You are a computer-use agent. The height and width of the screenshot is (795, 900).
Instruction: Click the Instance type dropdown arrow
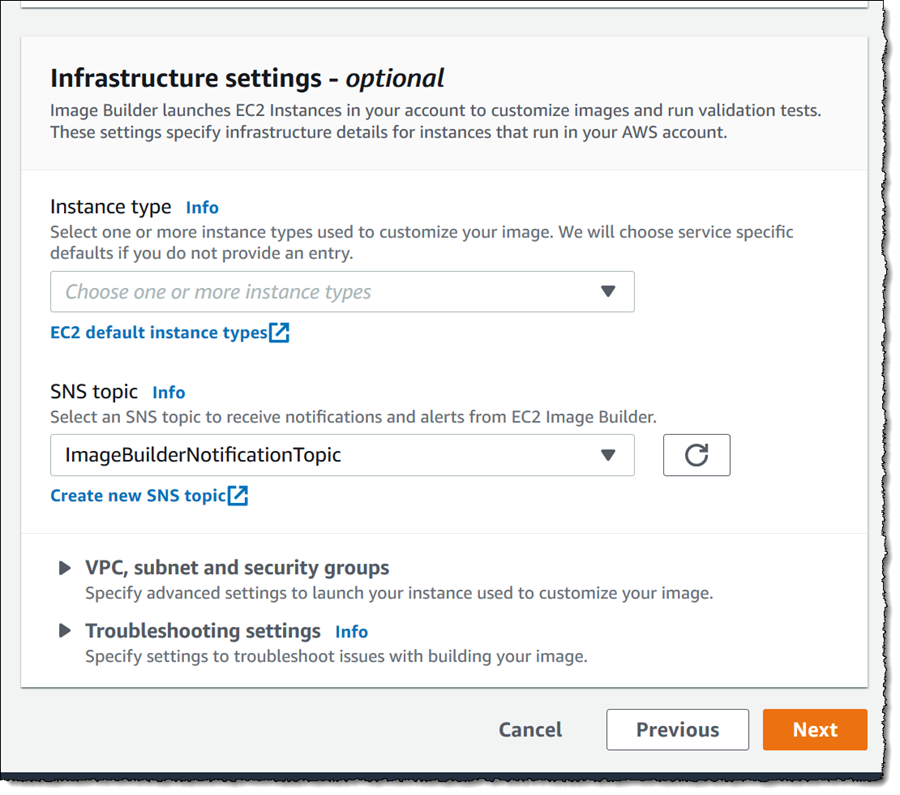(608, 292)
